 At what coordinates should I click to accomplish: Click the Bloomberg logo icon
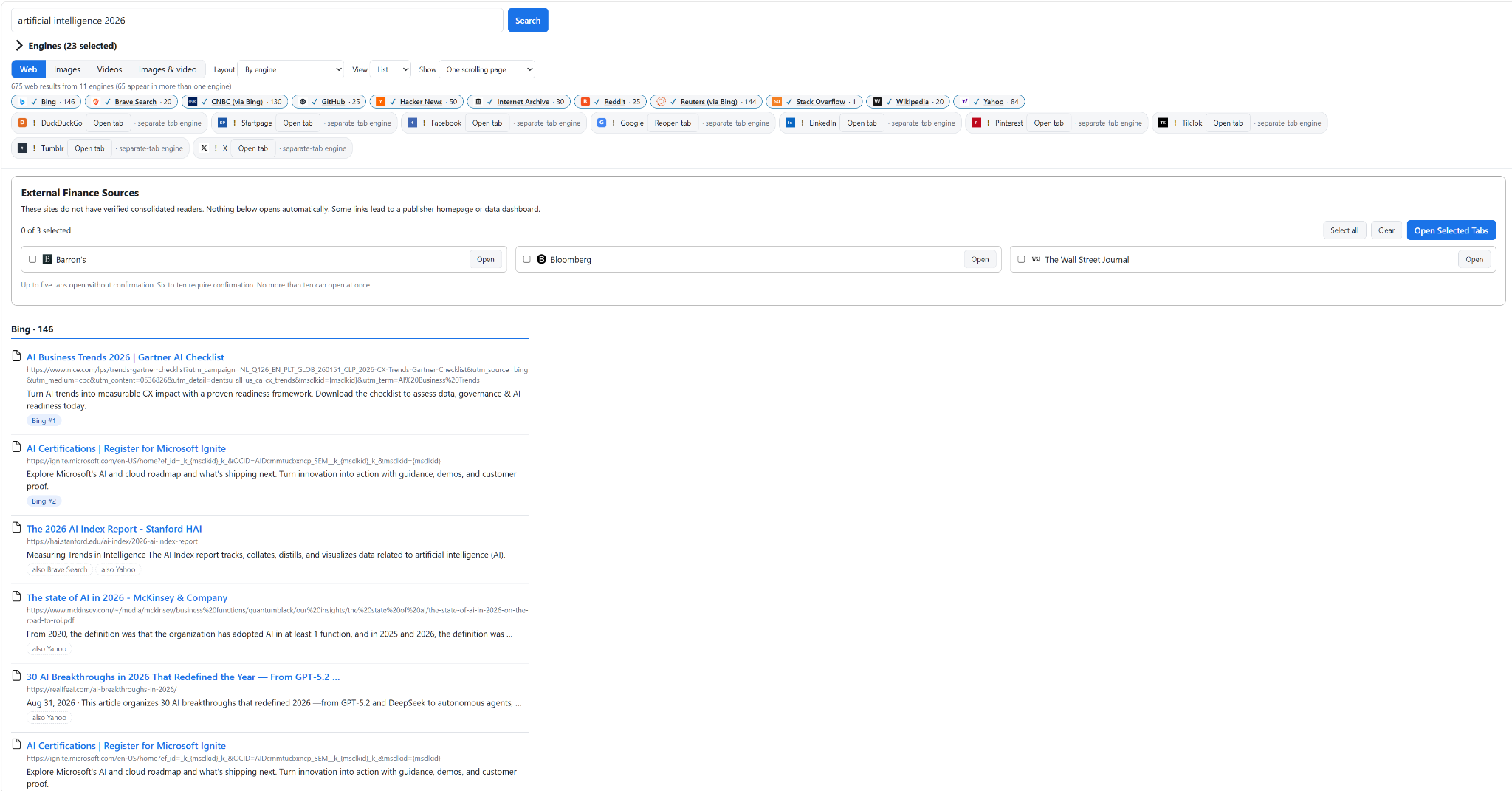[541, 259]
